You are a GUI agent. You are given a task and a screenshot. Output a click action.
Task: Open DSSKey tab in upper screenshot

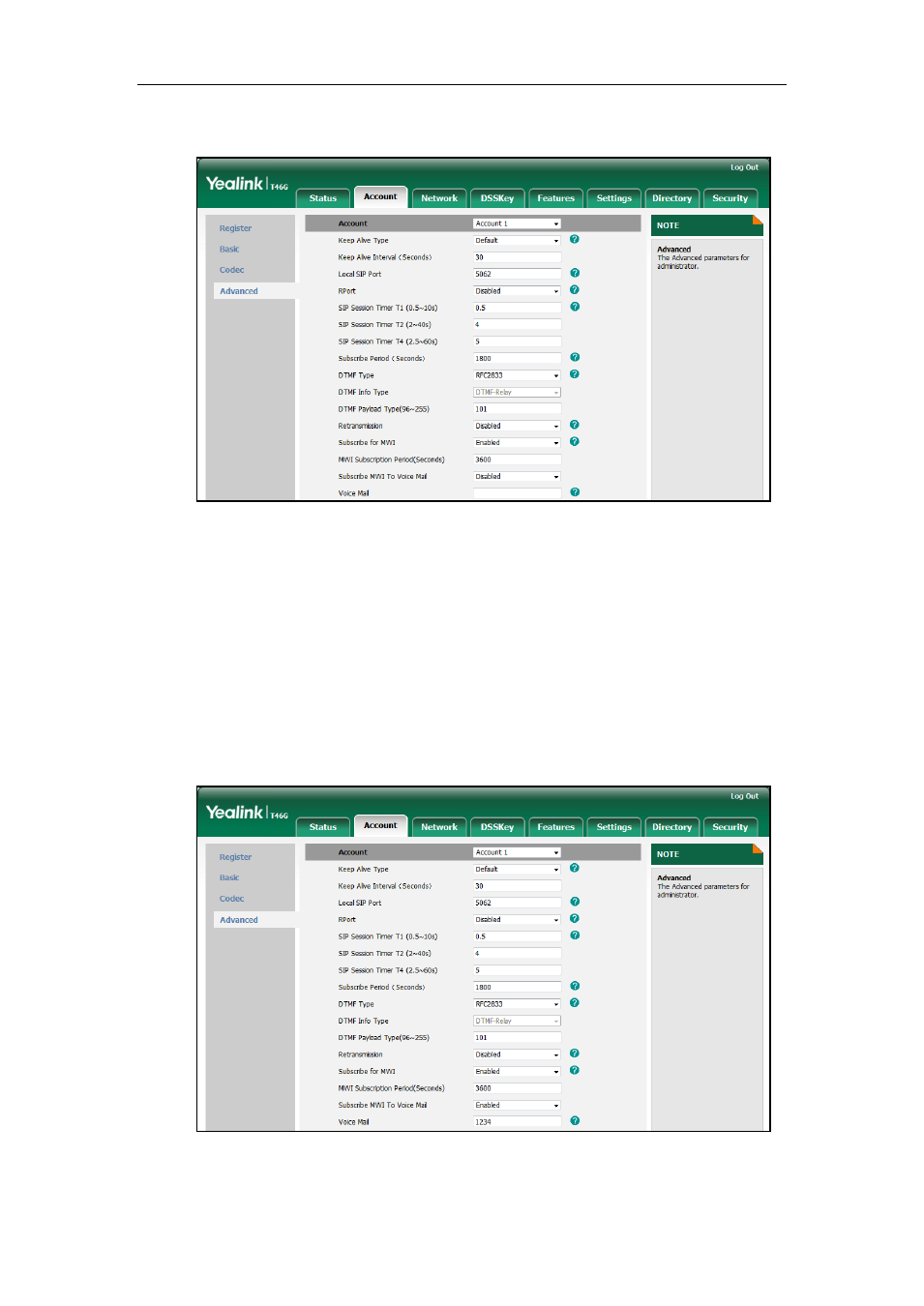pyautogui.click(x=497, y=198)
